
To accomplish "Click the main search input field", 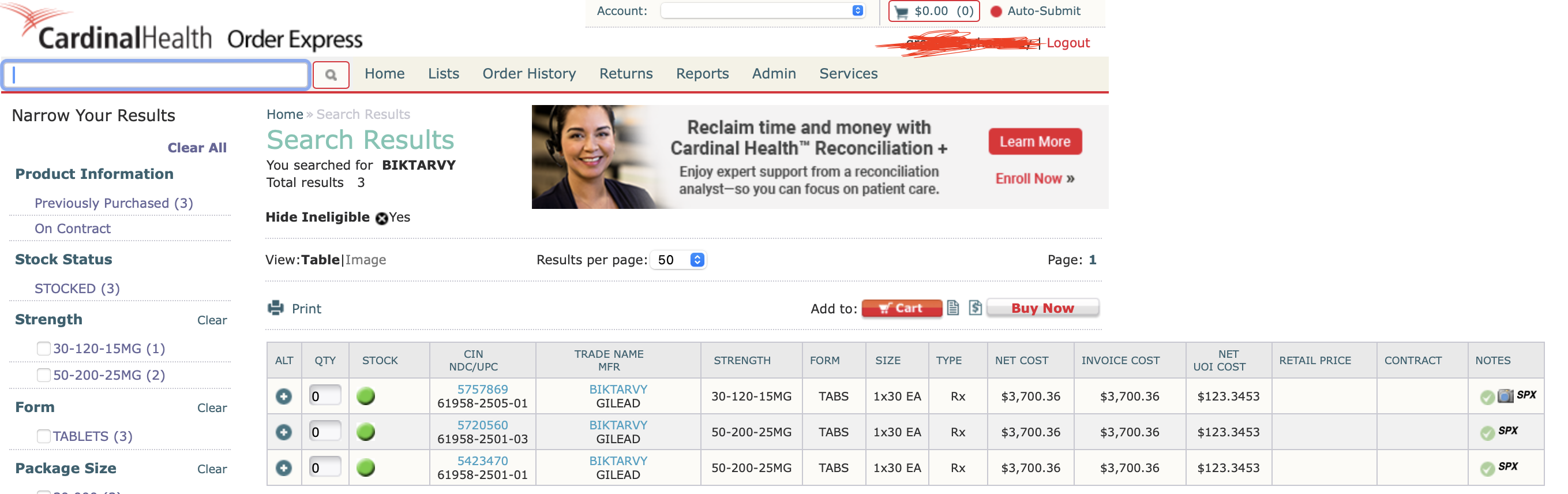I will [x=156, y=75].
